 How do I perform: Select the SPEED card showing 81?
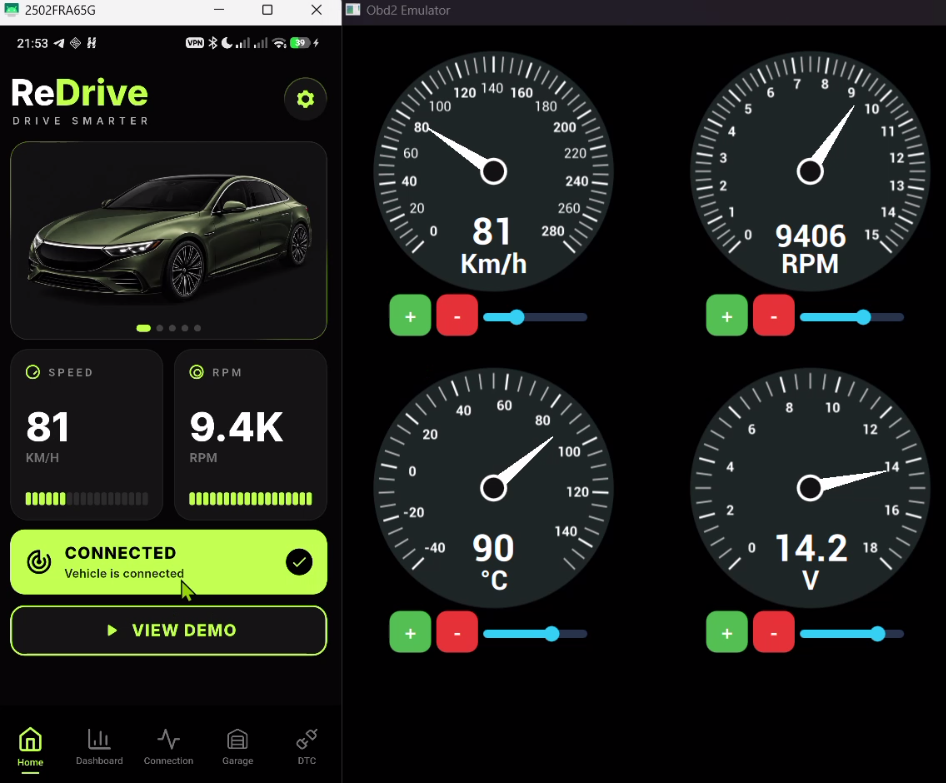(x=87, y=434)
